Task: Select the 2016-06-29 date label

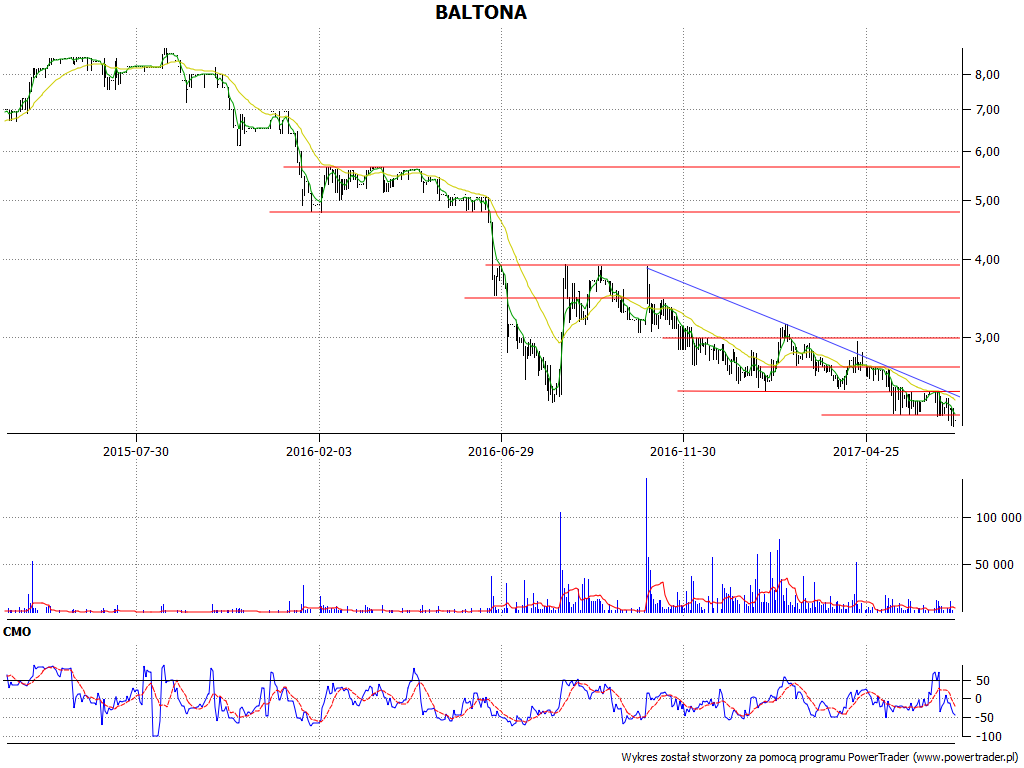Action: (x=501, y=451)
